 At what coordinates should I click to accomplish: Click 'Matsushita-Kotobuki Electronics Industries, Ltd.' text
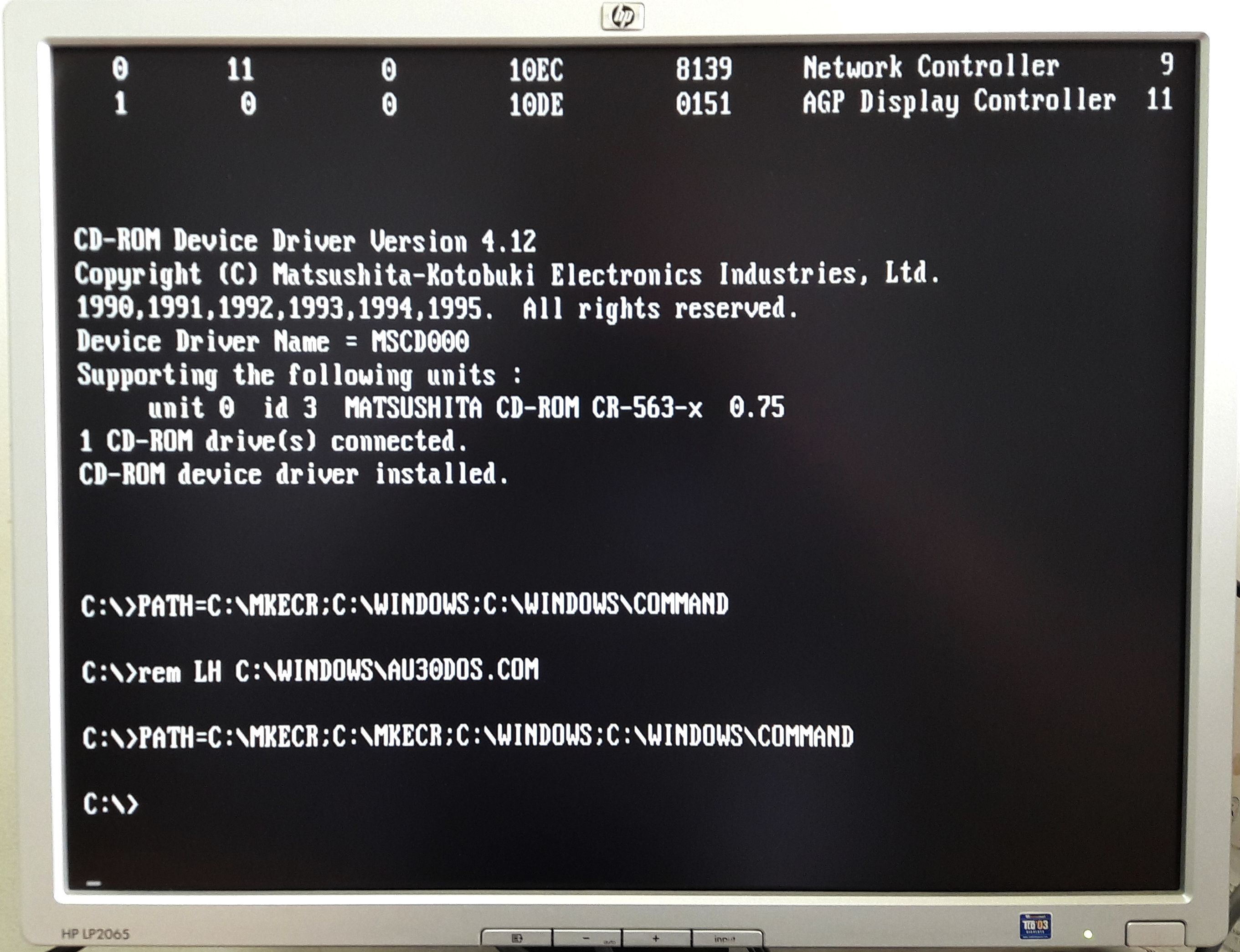606,274
